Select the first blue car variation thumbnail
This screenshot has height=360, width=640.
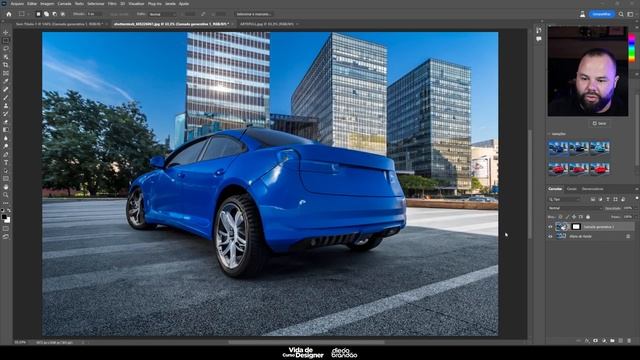(x=558, y=148)
